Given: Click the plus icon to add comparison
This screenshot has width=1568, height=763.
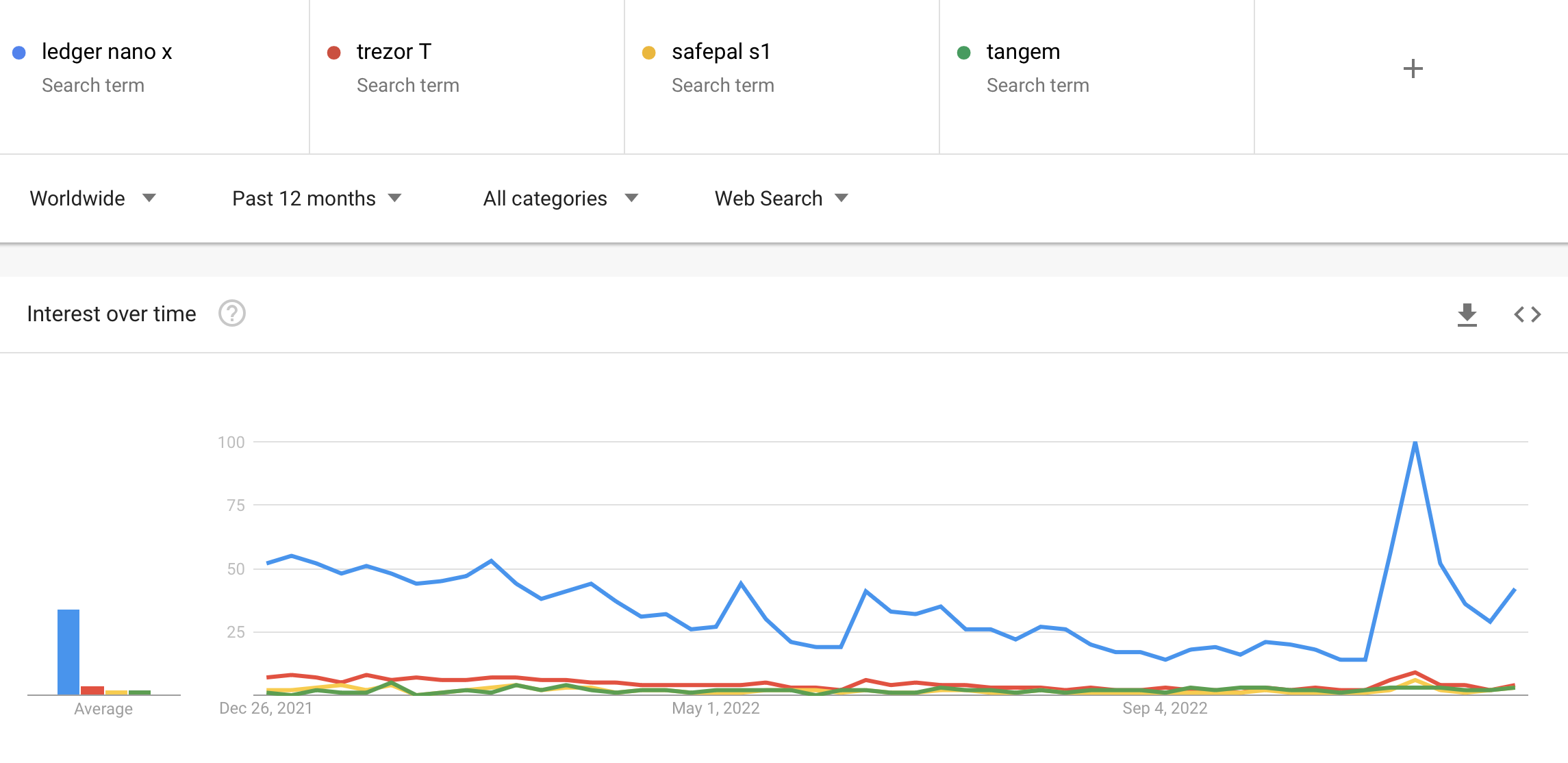Looking at the screenshot, I should 1413,68.
